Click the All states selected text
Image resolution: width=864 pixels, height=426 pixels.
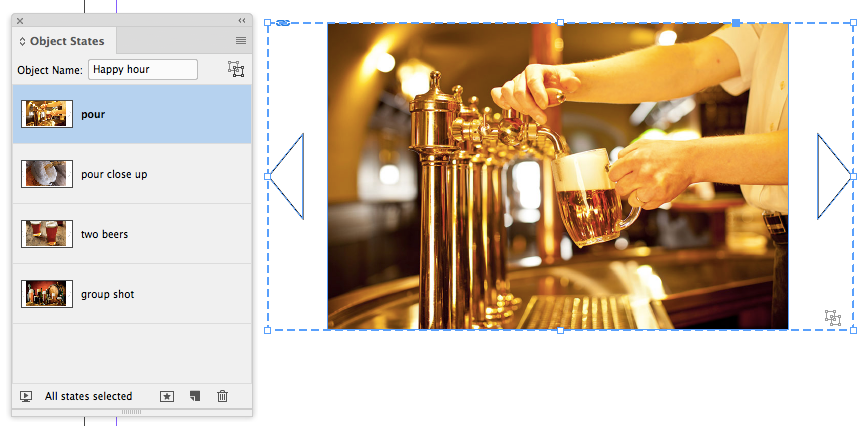click(89, 396)
